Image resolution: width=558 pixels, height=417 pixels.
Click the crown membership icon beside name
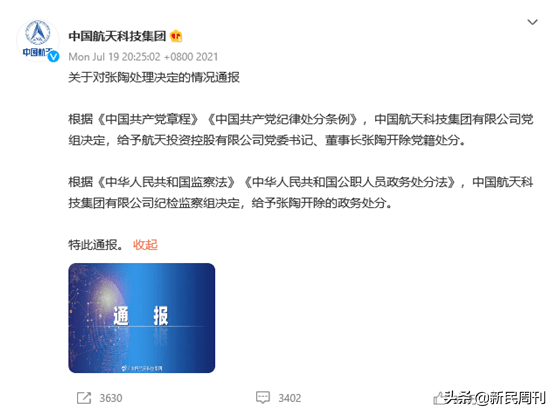coord(176,36)
